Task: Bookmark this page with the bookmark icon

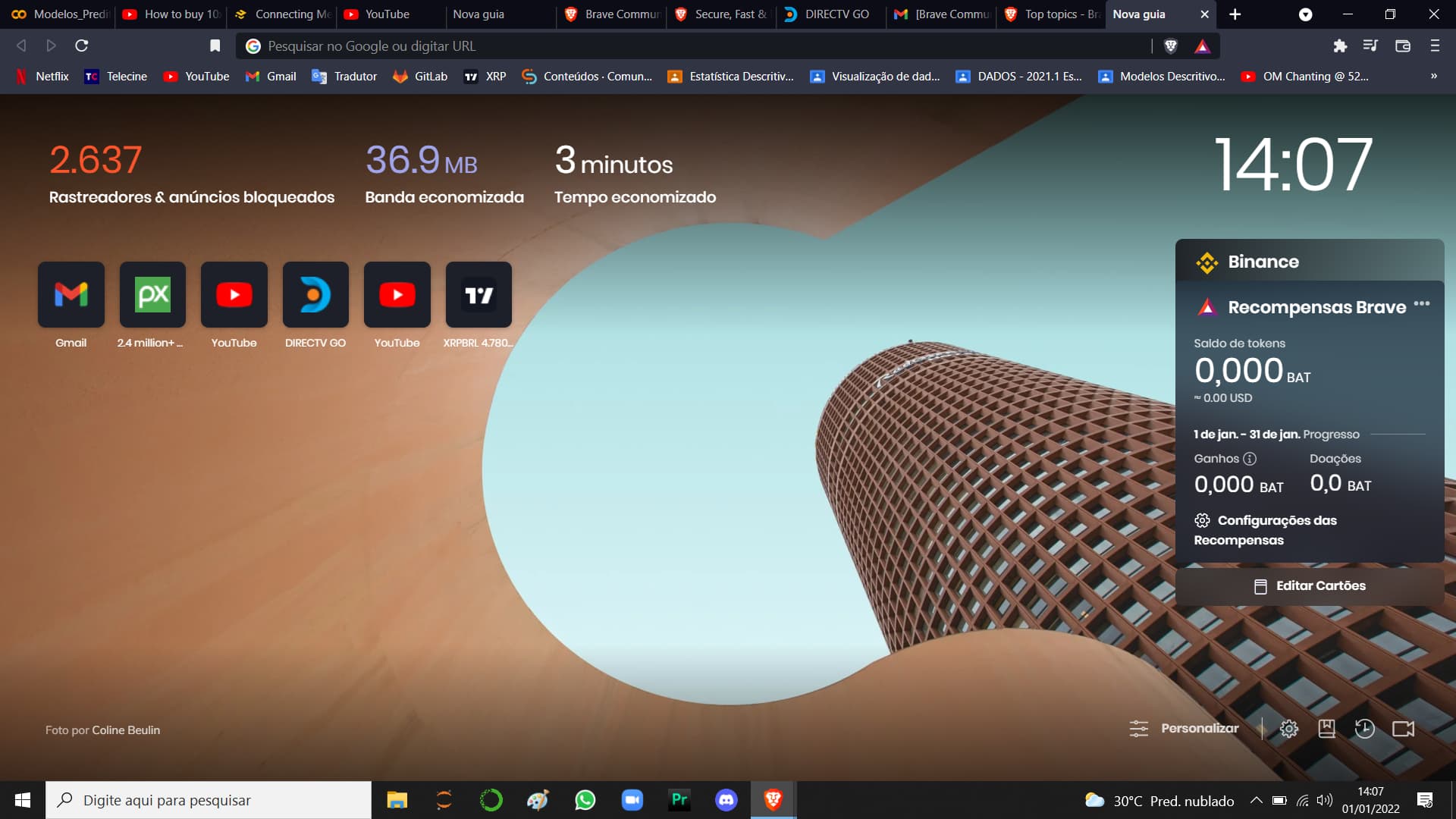Action: tap(215, 46)
